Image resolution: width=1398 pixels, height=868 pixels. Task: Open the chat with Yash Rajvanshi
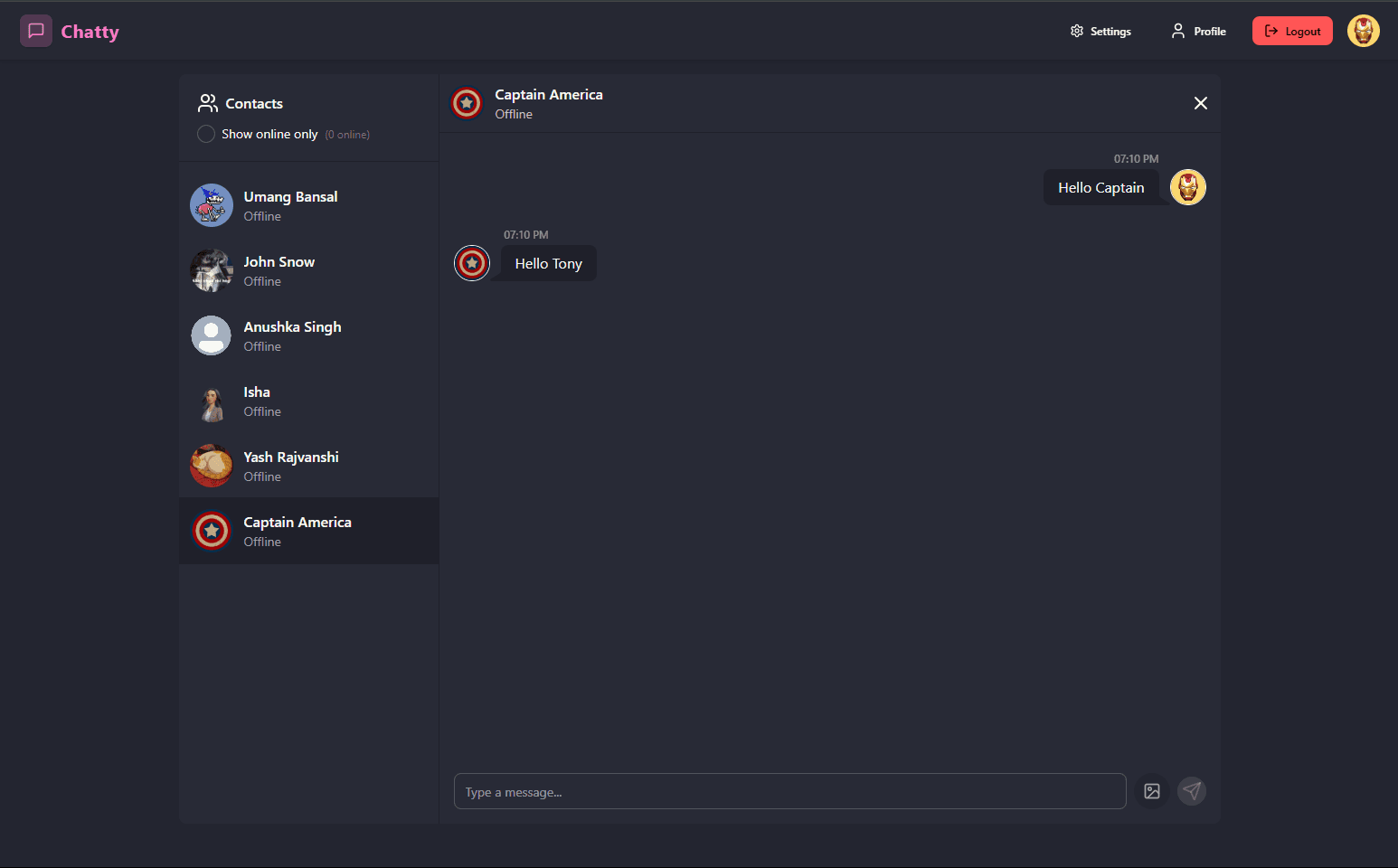click(x=309, y=467)
